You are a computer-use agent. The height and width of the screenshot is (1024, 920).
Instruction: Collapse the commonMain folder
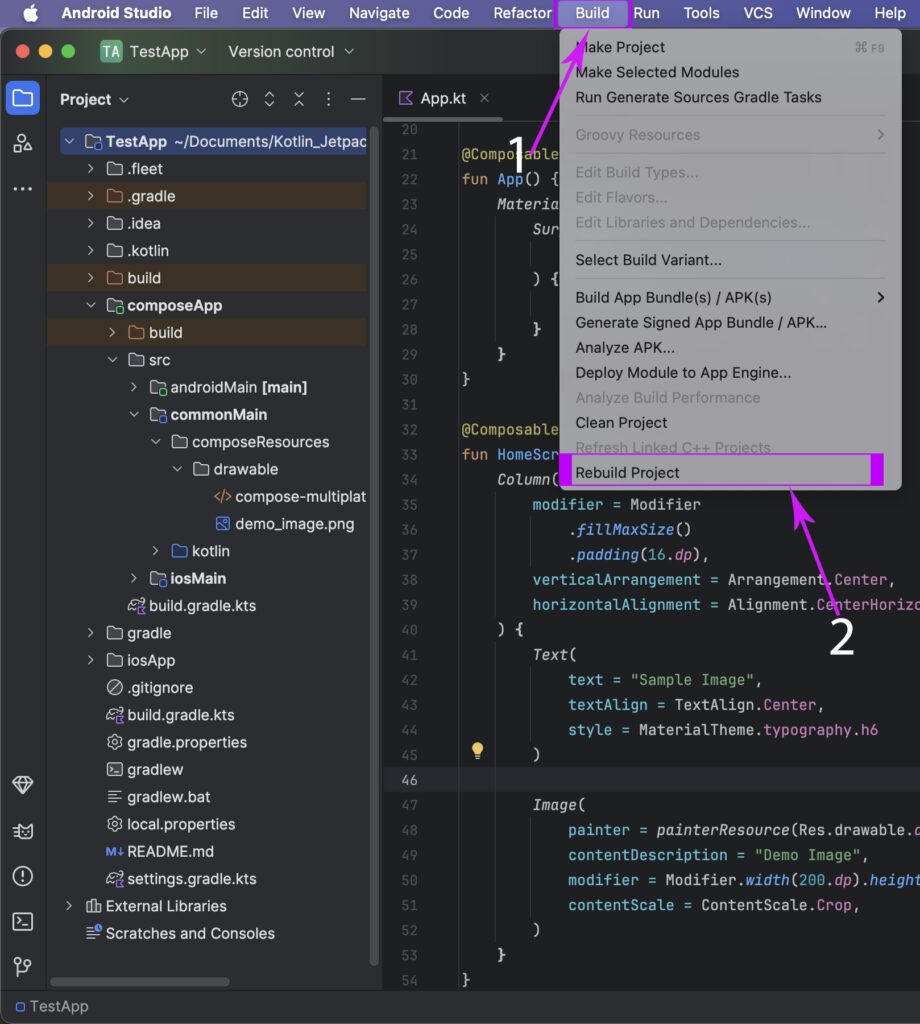tap(134, 415)
